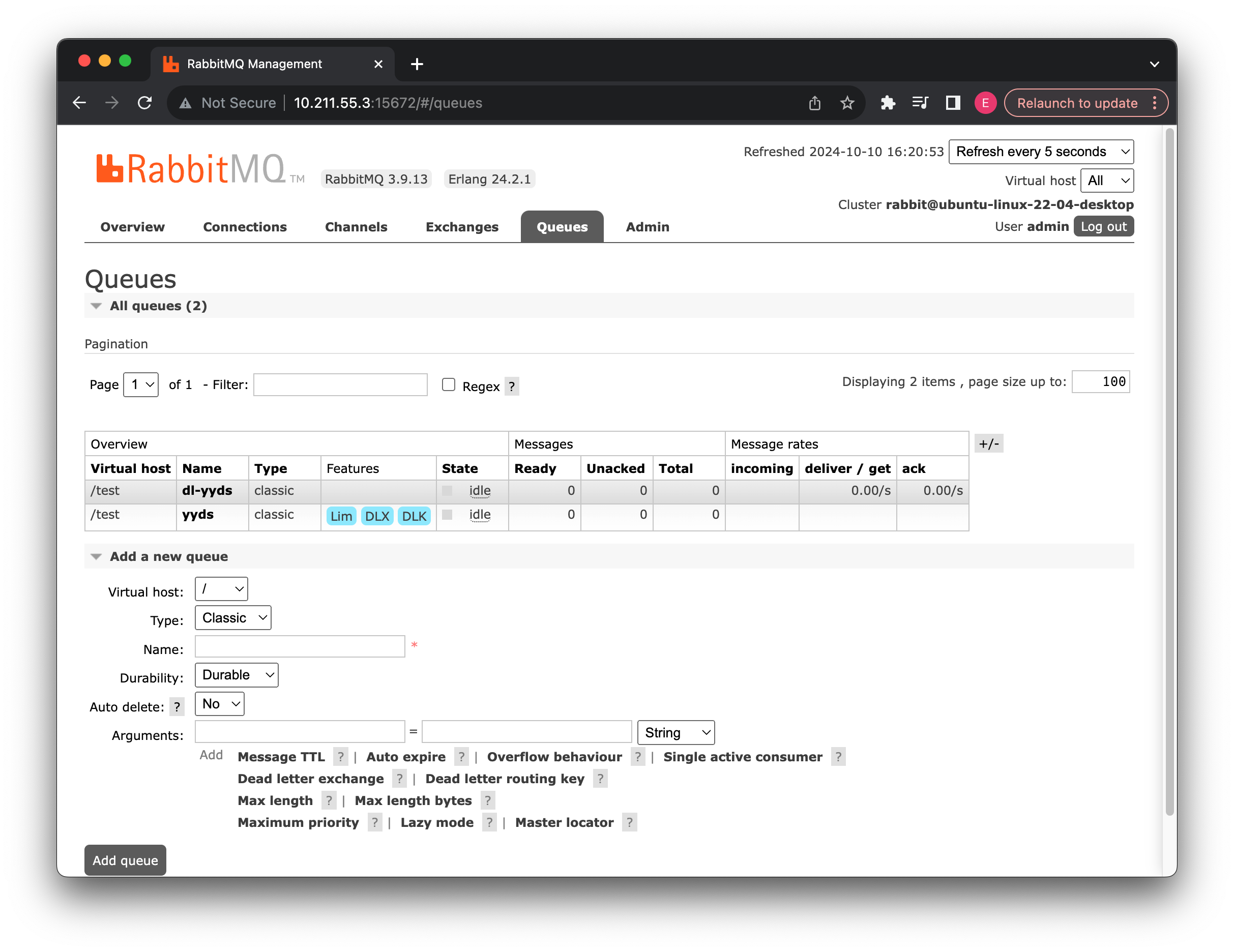This screenshot has height=952, width=1234.
Task: Open the browser side panel icon
Action: [x=953, y=103]
